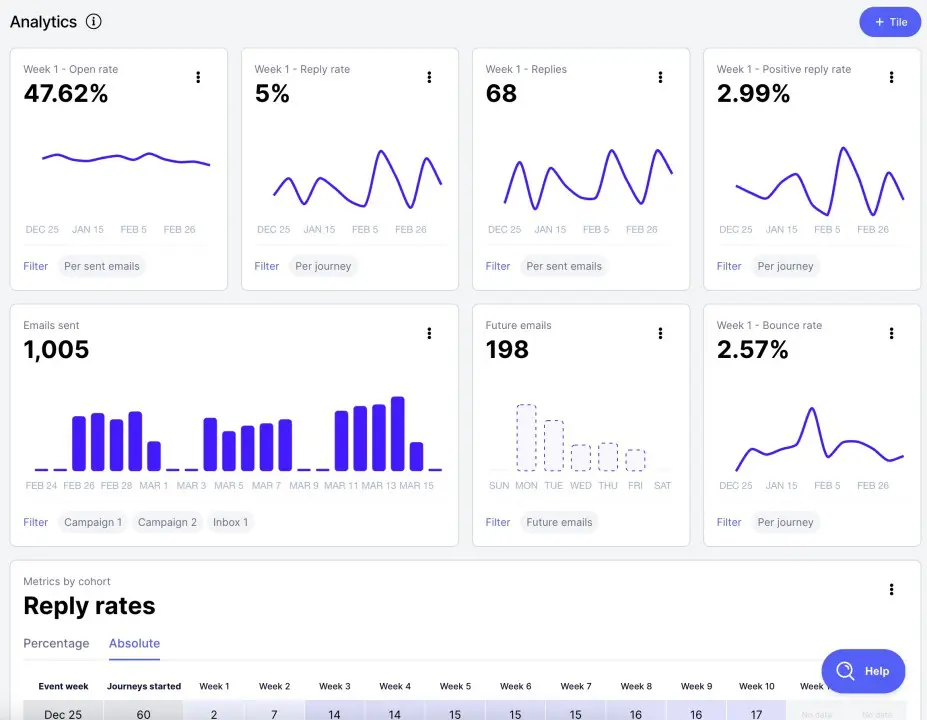Open the Help chat button
927x720 pixels.
[863, 671]
